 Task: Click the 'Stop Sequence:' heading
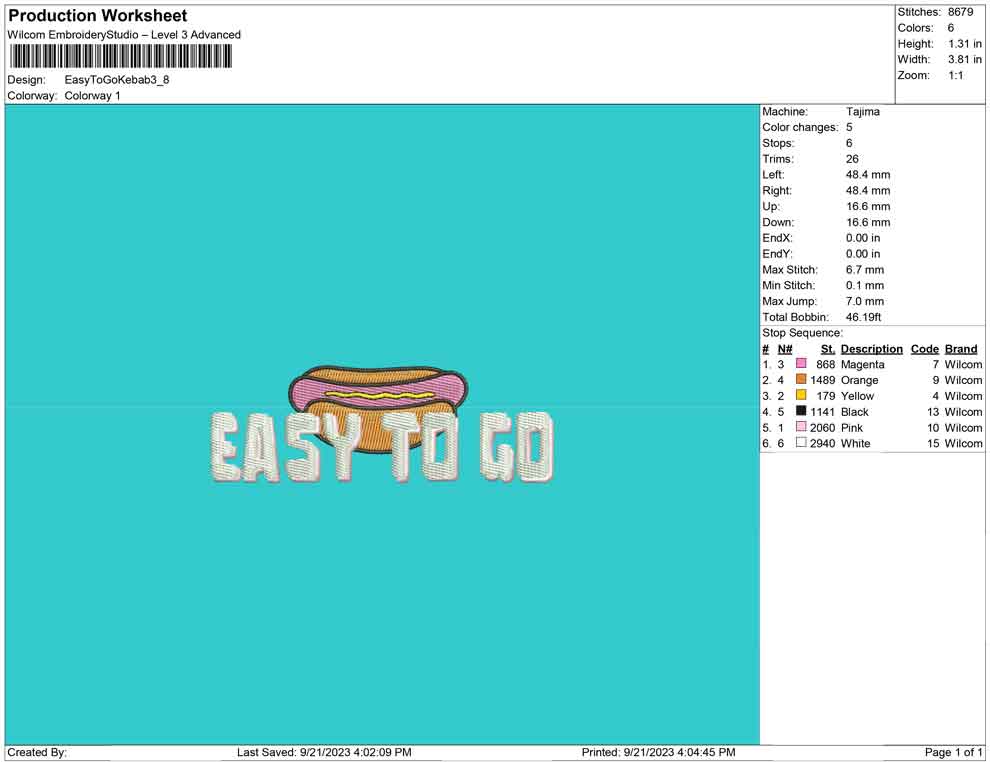click(802, 333)
